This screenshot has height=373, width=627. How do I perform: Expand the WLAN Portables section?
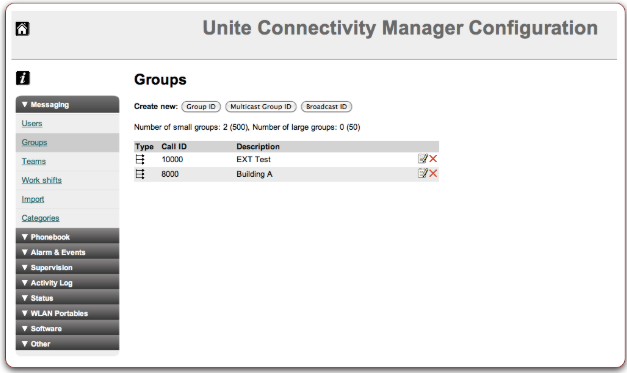pos(67,313)
